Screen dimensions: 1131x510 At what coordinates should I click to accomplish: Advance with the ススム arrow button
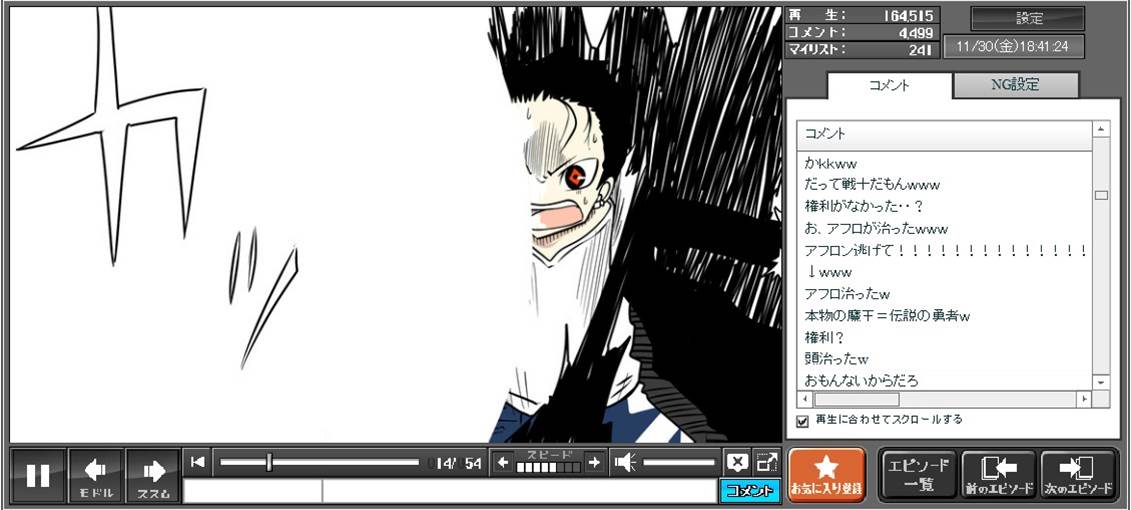tap(153, 476)
